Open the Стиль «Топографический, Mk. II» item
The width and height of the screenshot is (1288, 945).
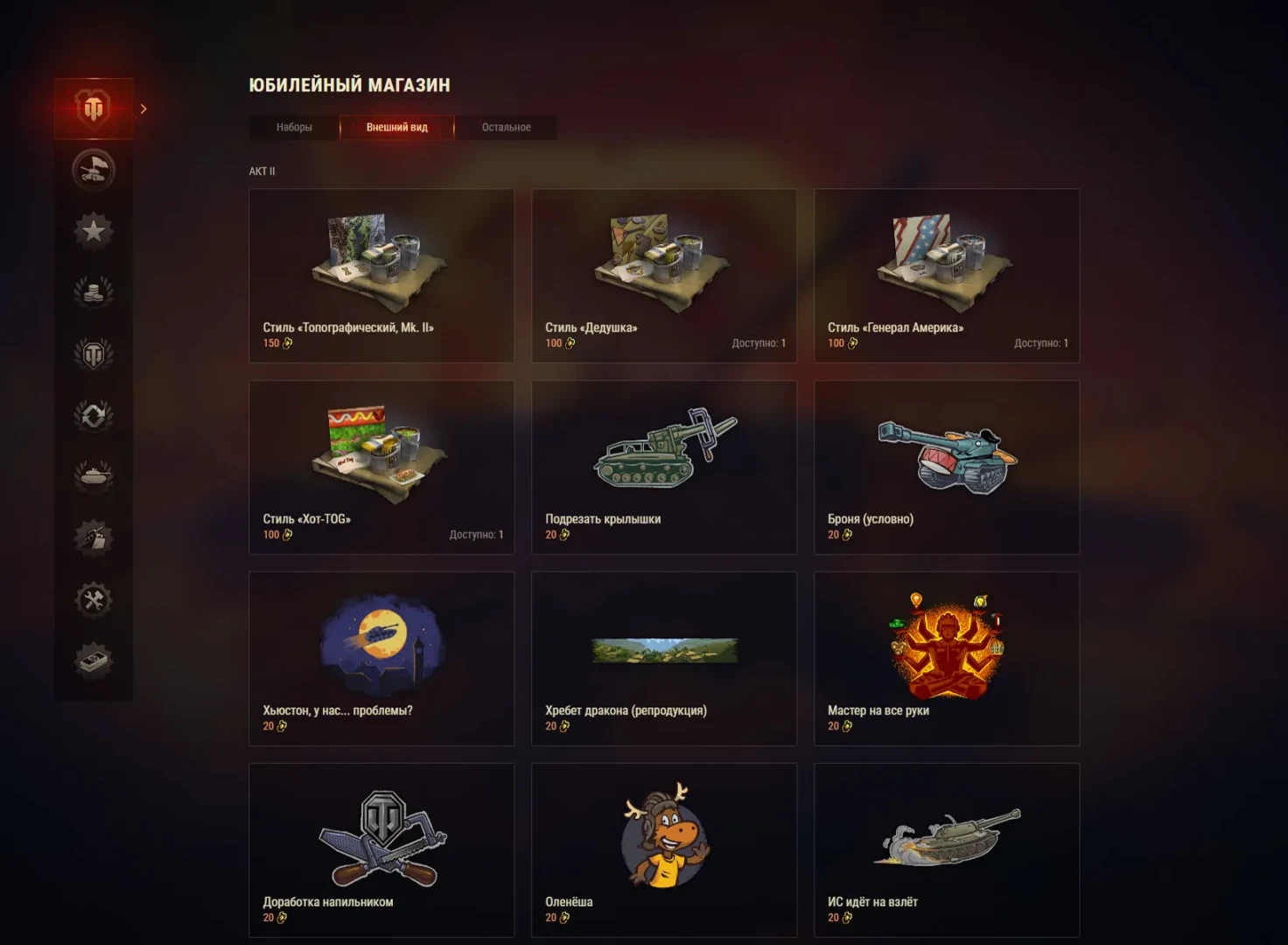381,276
